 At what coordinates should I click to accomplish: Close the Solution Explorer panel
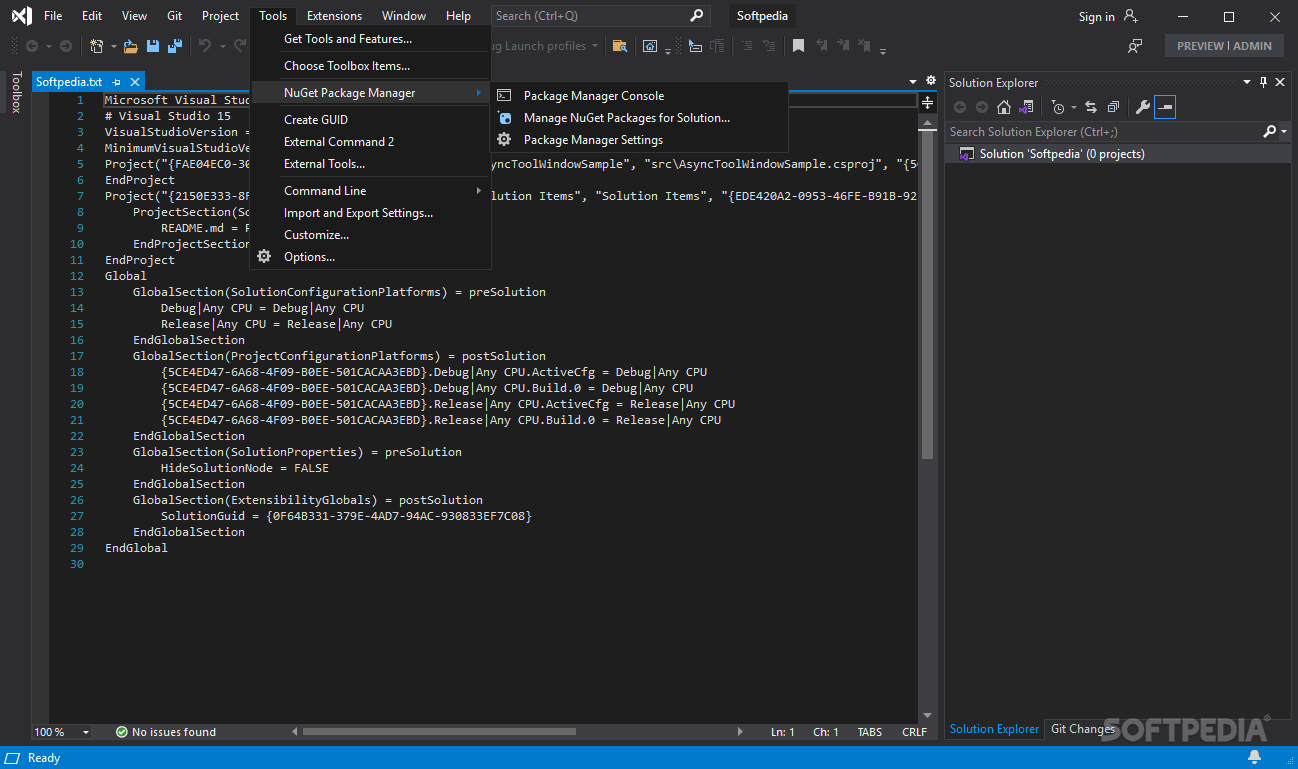(x=1281, y=82)
